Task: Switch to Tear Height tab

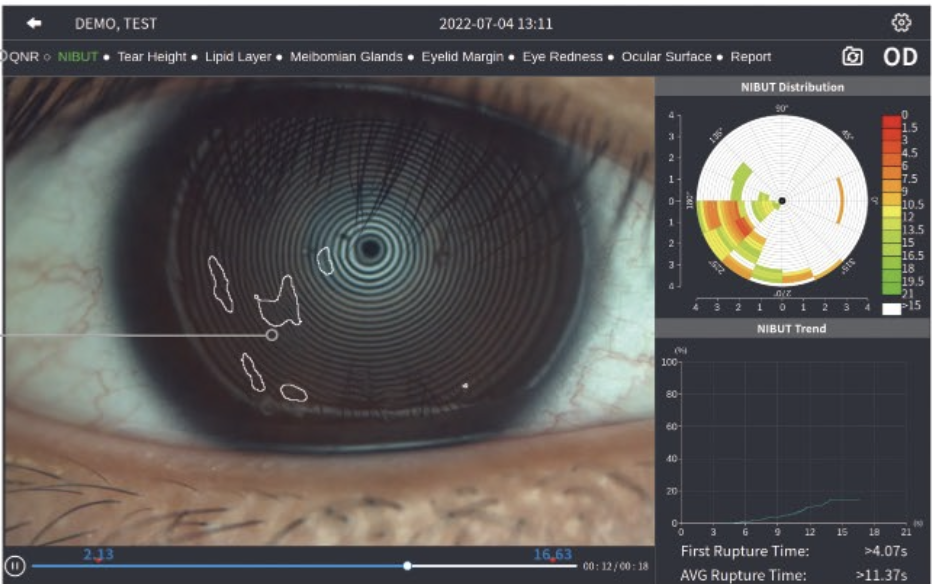Action: tap(152, 57)
